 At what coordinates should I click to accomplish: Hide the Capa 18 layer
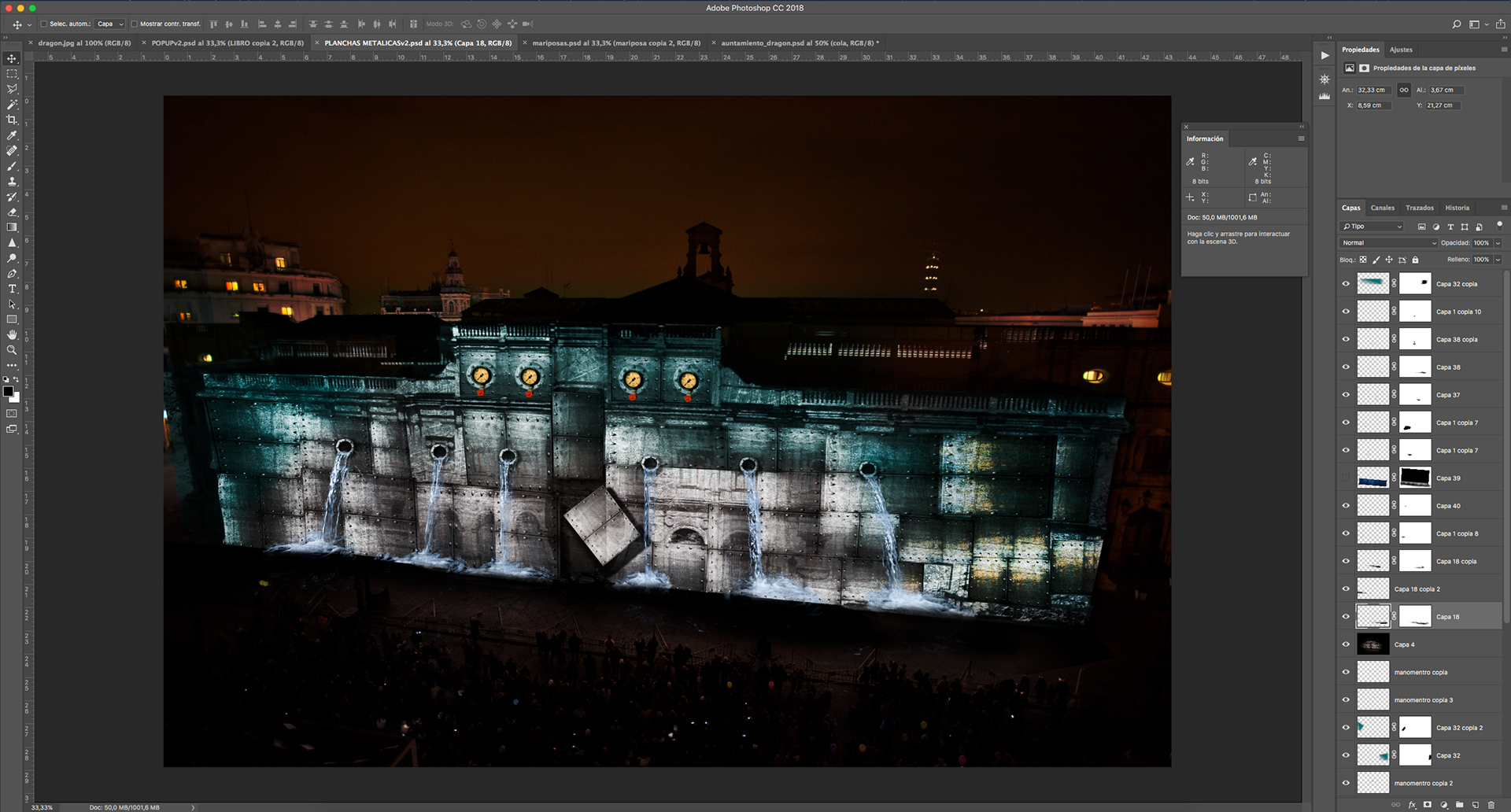pos(1346,617)
